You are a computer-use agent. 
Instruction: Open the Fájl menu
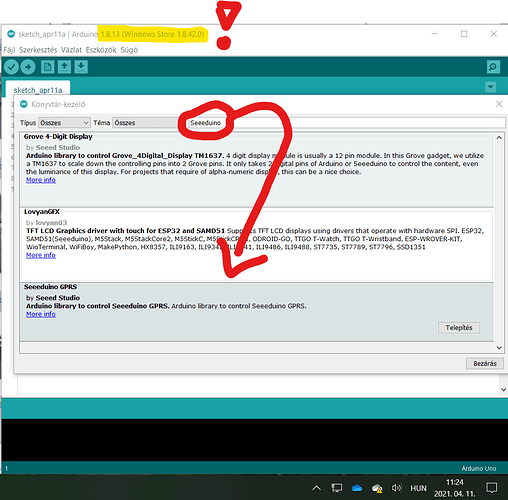coord(9,50)
